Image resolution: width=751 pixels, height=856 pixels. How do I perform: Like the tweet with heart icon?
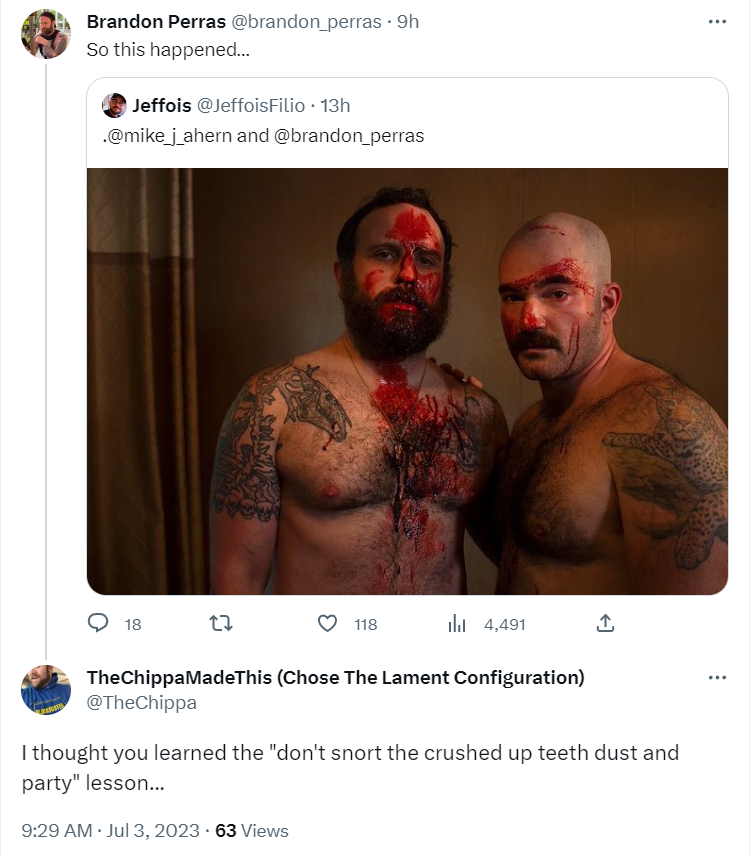point(327,624)
